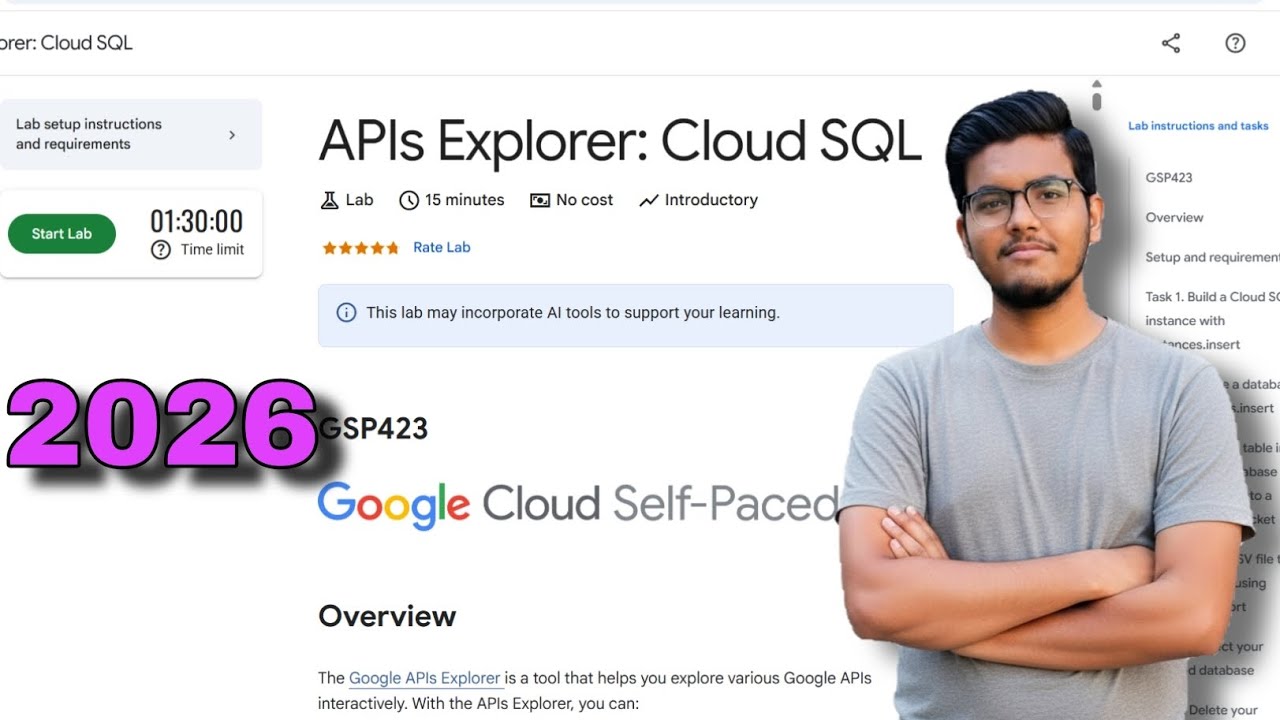Jump to Setup and requirements in outline
Viewport: 1280px width, 720px height.
tap(1212, 257)
